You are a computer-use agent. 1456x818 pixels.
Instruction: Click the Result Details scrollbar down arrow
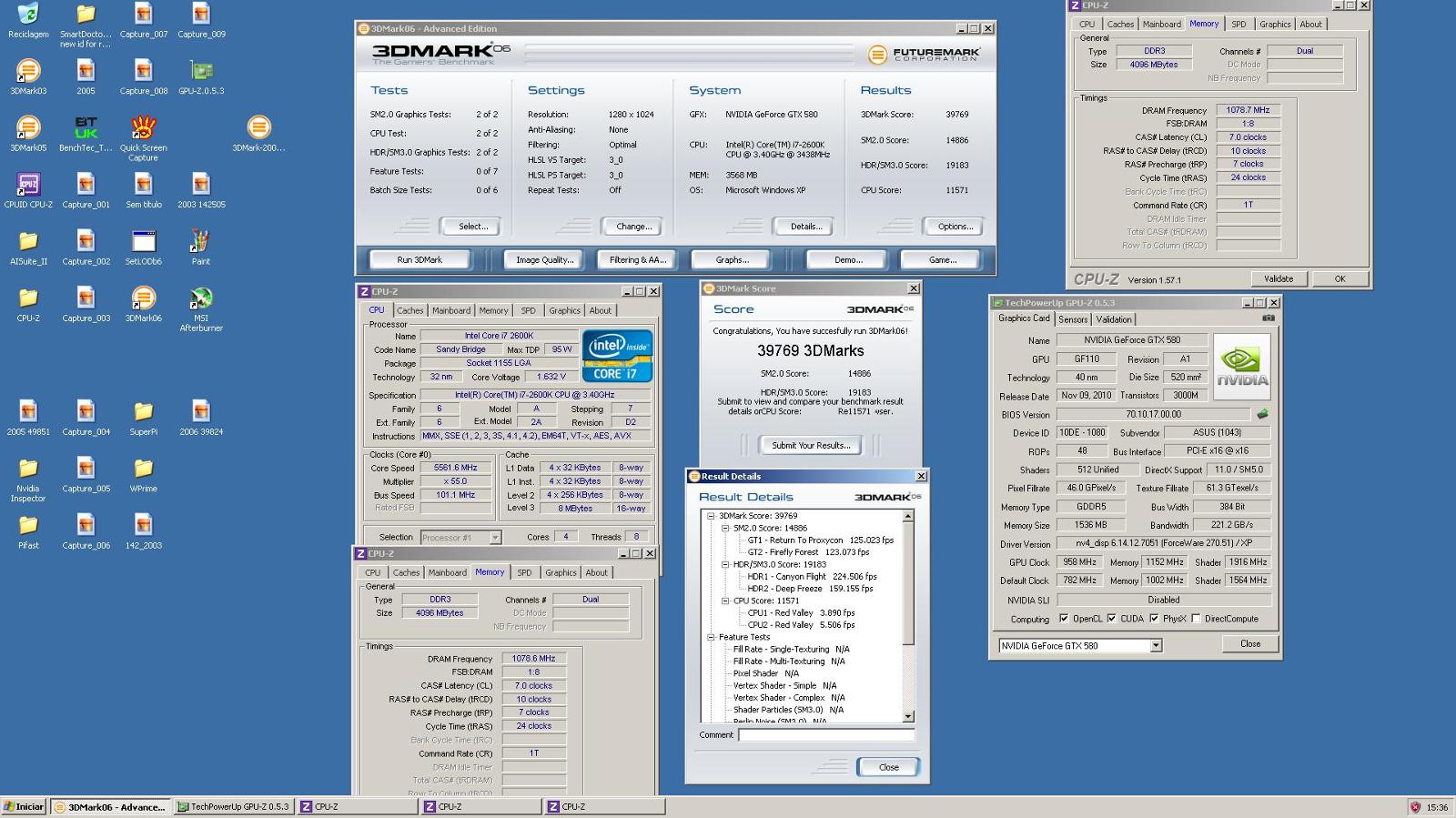point(907,717)
